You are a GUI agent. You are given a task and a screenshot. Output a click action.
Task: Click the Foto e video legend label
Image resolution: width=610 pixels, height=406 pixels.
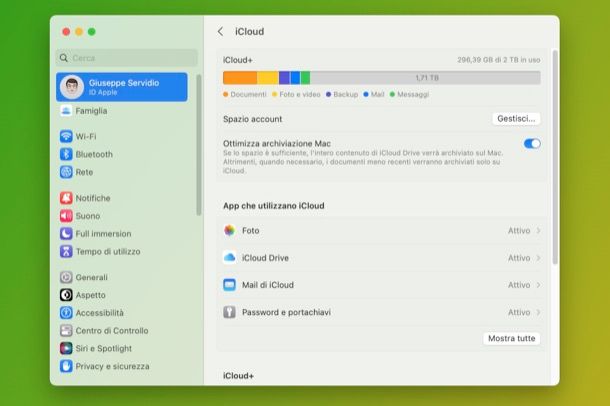pyautogui.click(x=300, y=94)
